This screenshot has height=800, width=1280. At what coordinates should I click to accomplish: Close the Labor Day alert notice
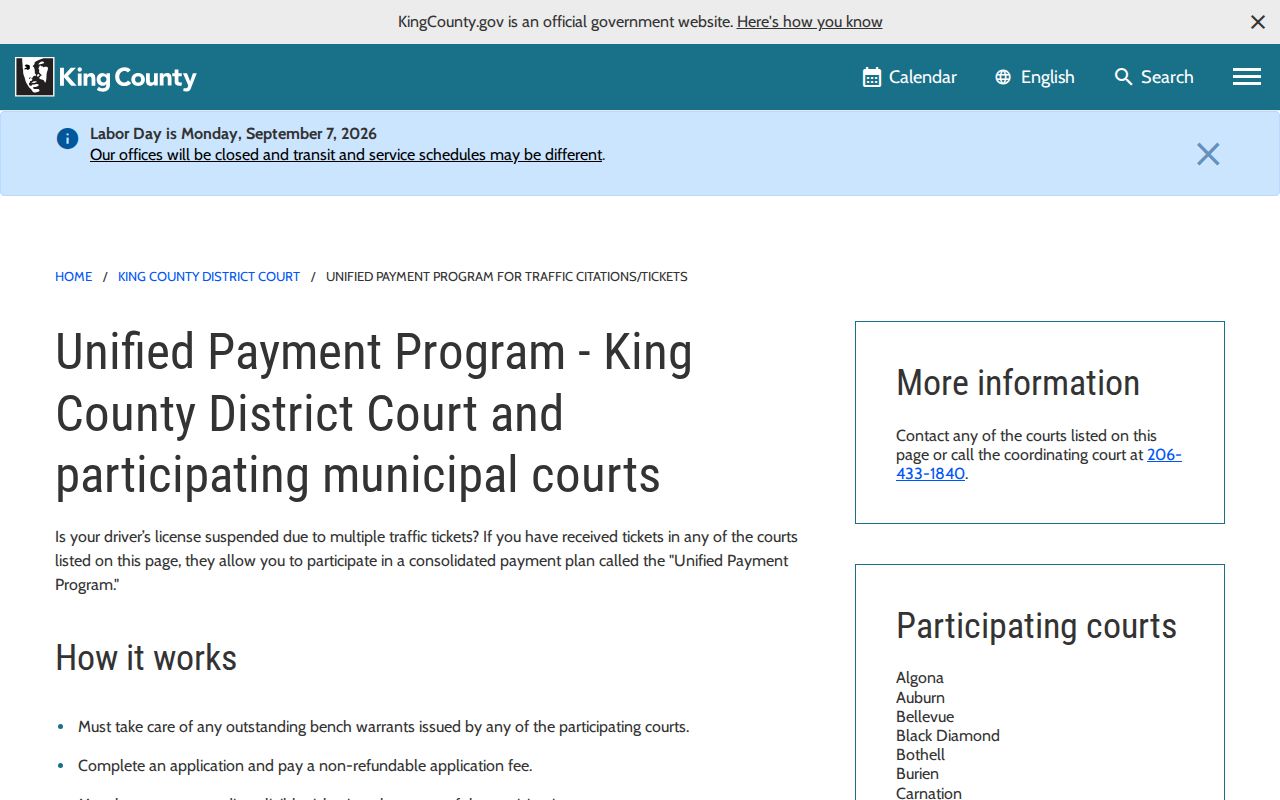(x=1208, y=154)
